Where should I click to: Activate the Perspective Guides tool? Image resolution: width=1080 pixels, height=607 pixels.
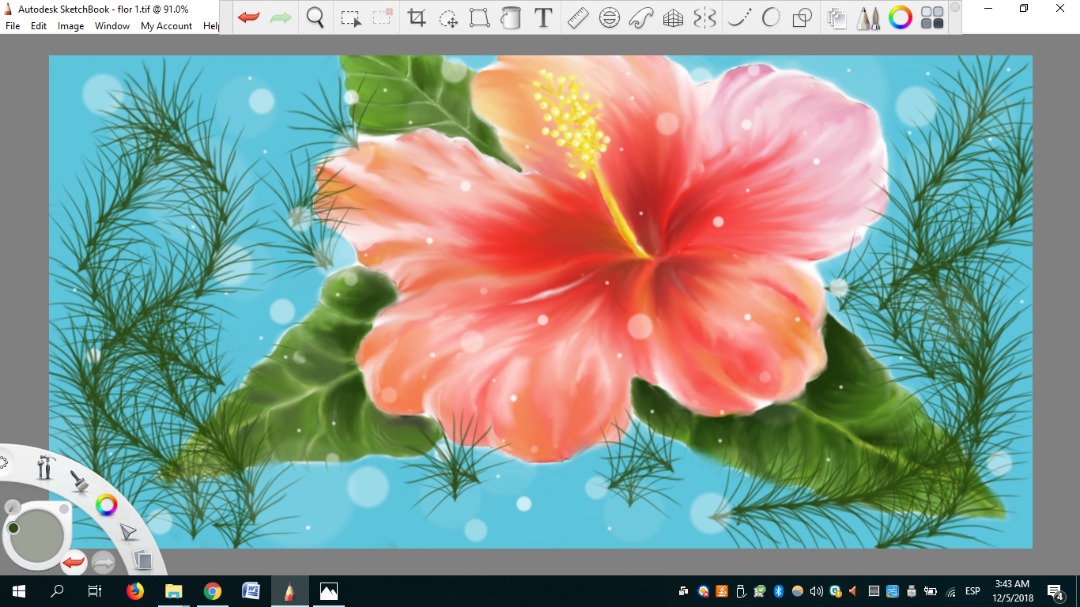click(x=673, y=17)
